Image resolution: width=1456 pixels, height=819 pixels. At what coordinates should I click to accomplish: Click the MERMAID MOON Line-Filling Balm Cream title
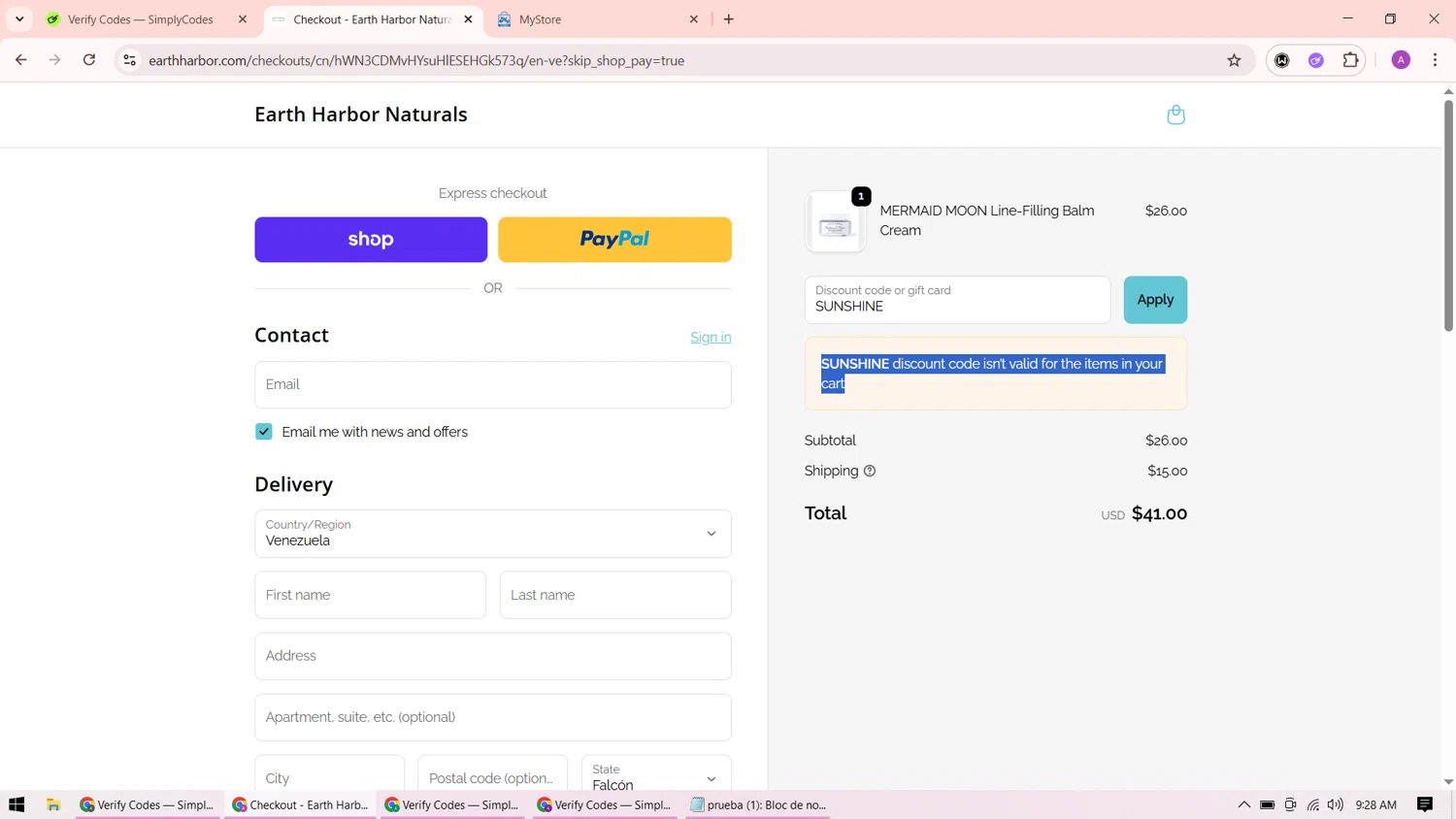[x=987, y=220]
